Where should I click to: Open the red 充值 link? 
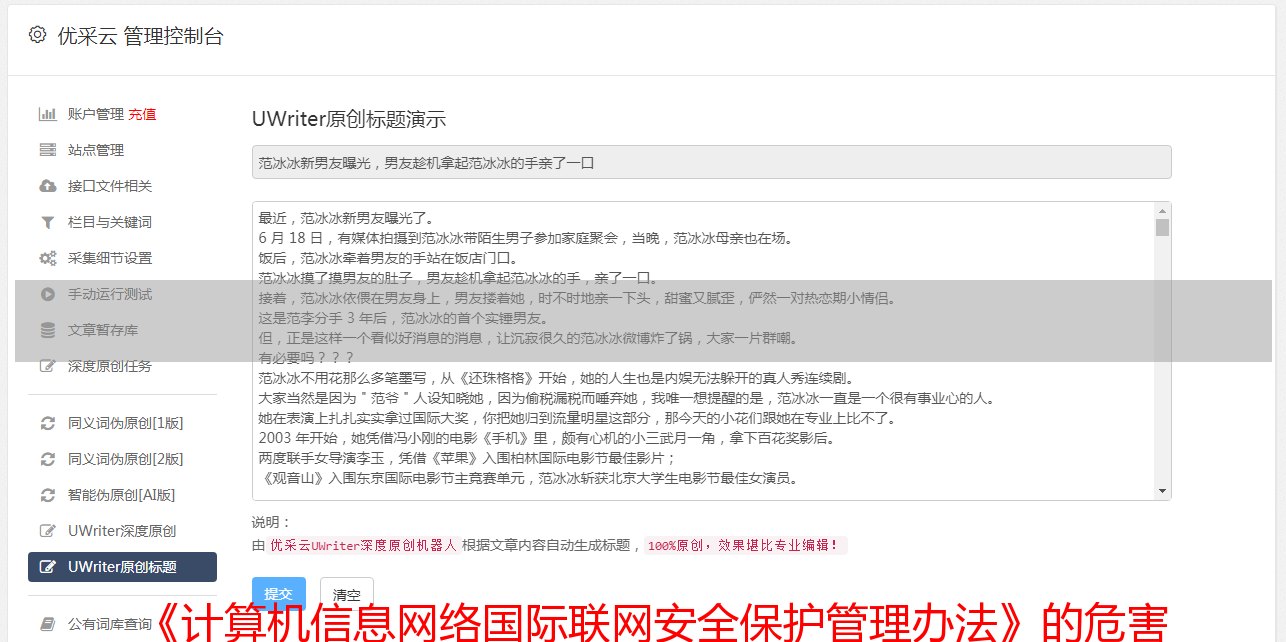coord(142,114)
